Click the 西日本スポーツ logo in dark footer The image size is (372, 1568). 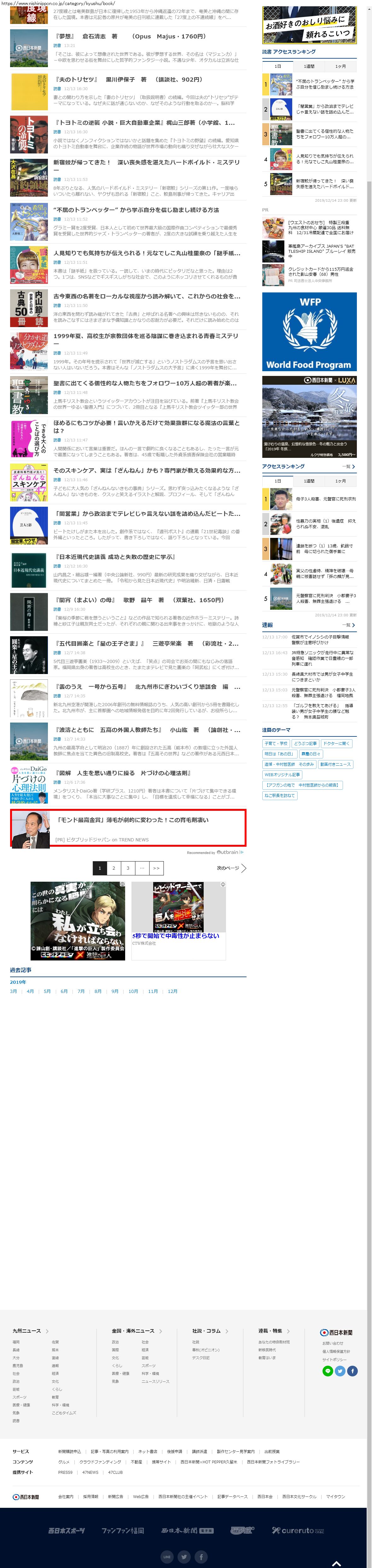(x=67, y=1531)
